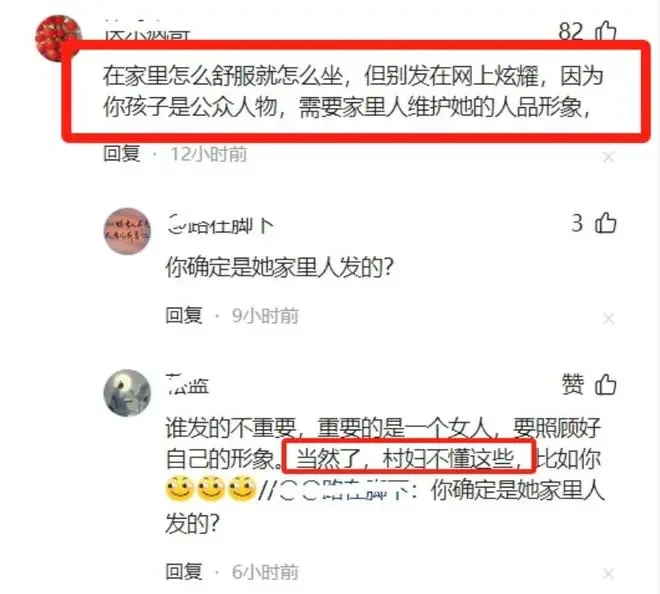Click the highlighted comment about 公众人物
The image size is (660, 594).
coord(356,91)
